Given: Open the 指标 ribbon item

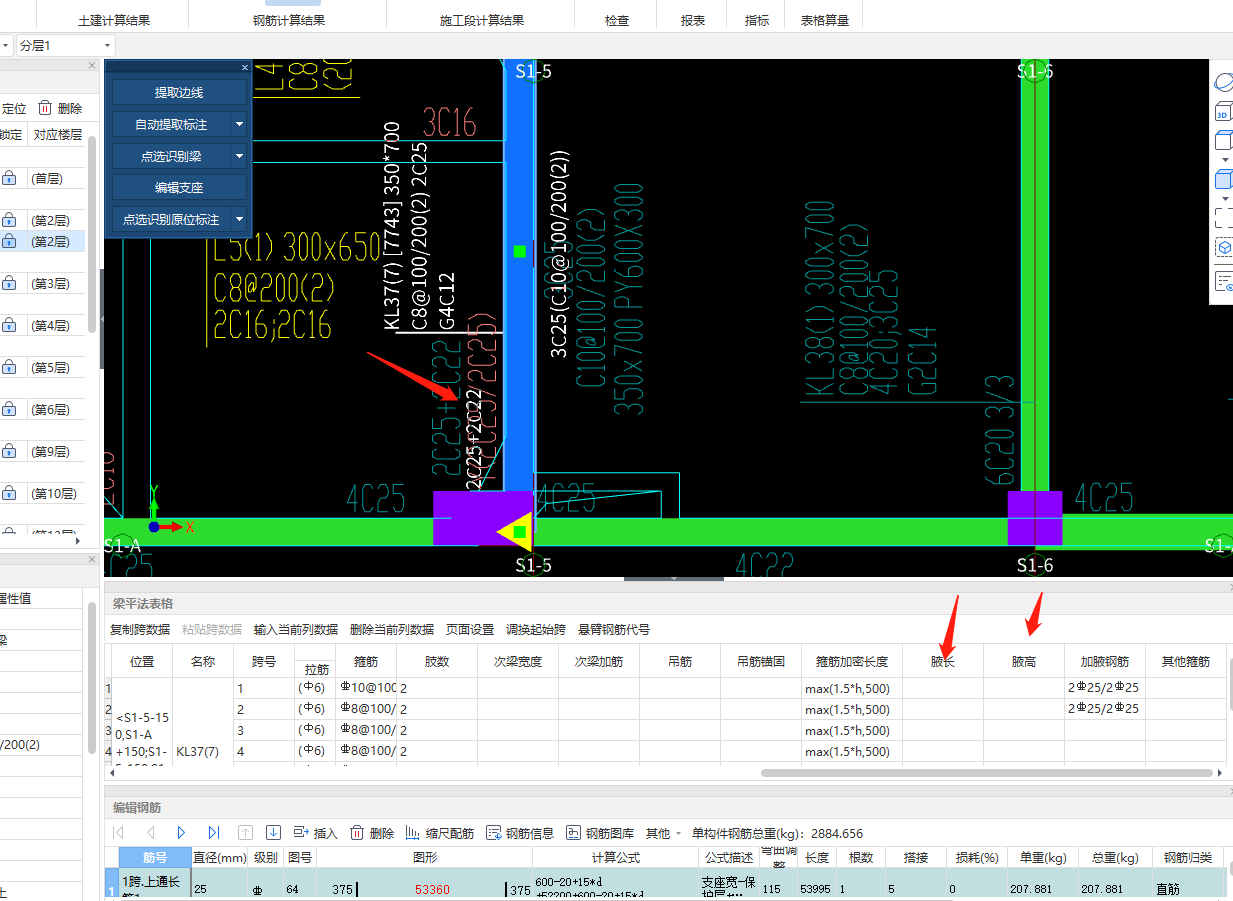Looking at the screenshot, I should coord(757,20).
